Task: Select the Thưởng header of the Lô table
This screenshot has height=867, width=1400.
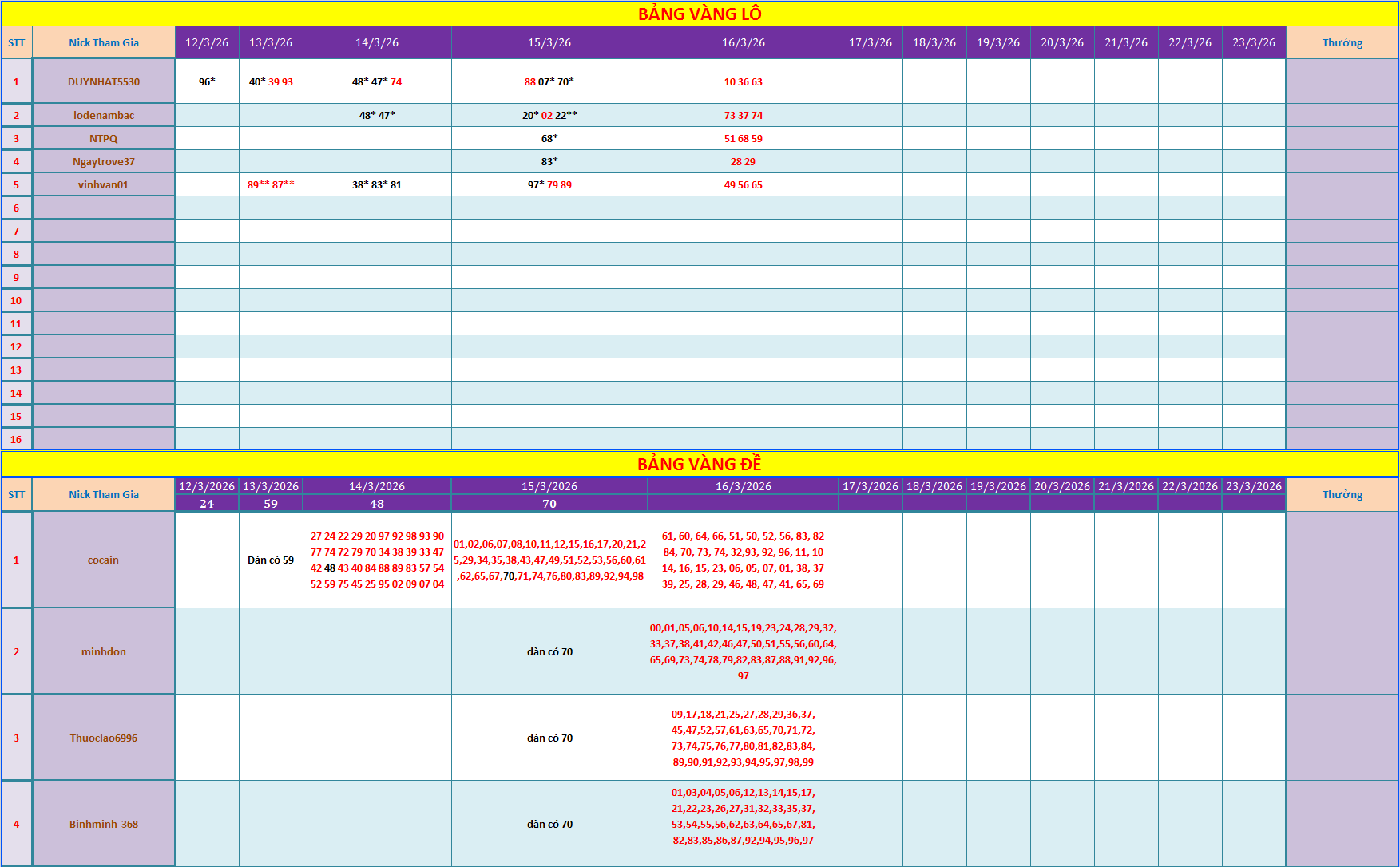Action: (1342, 42)
